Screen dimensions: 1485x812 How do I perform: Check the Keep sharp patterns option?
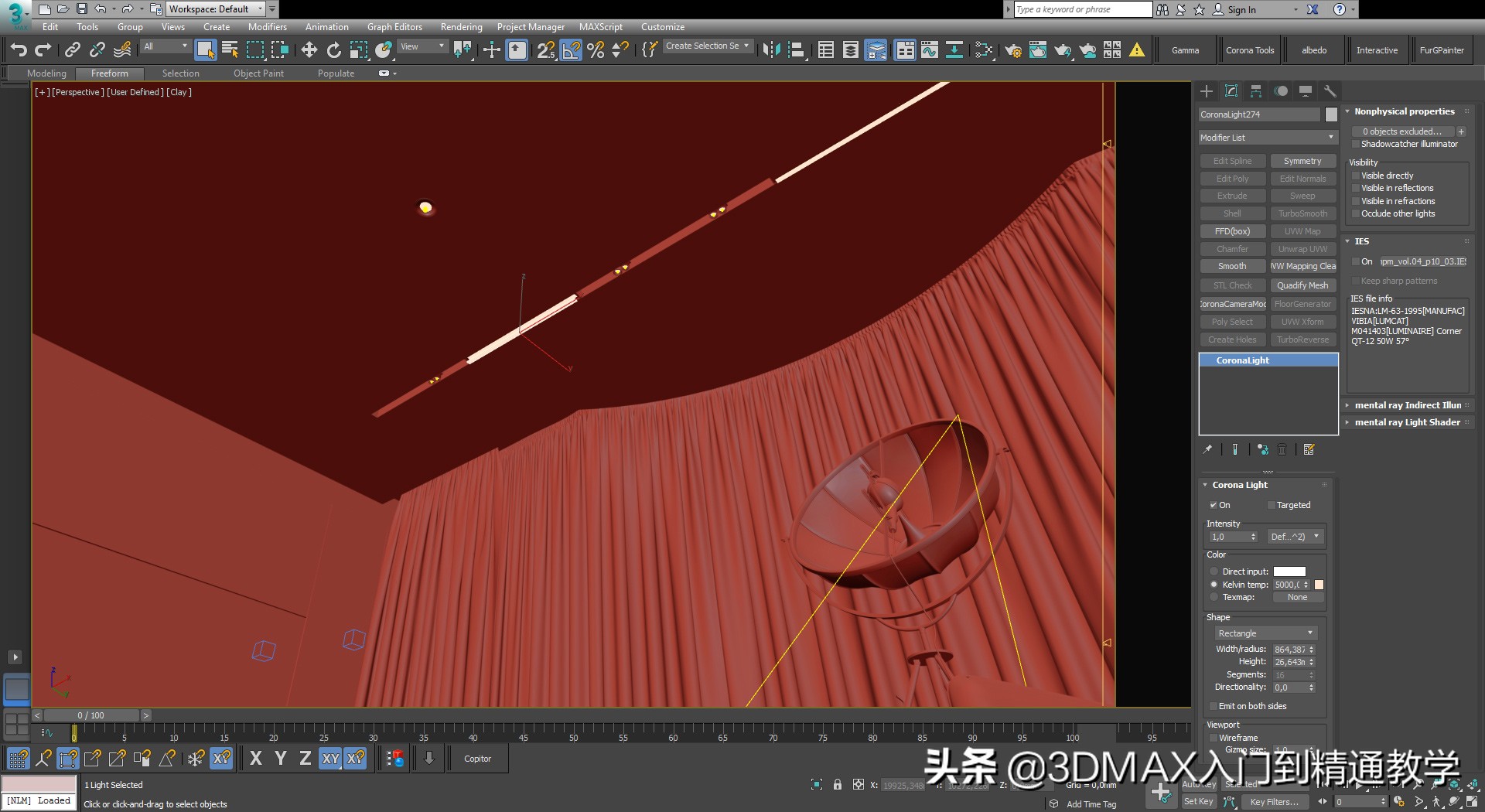point(1356,281)
